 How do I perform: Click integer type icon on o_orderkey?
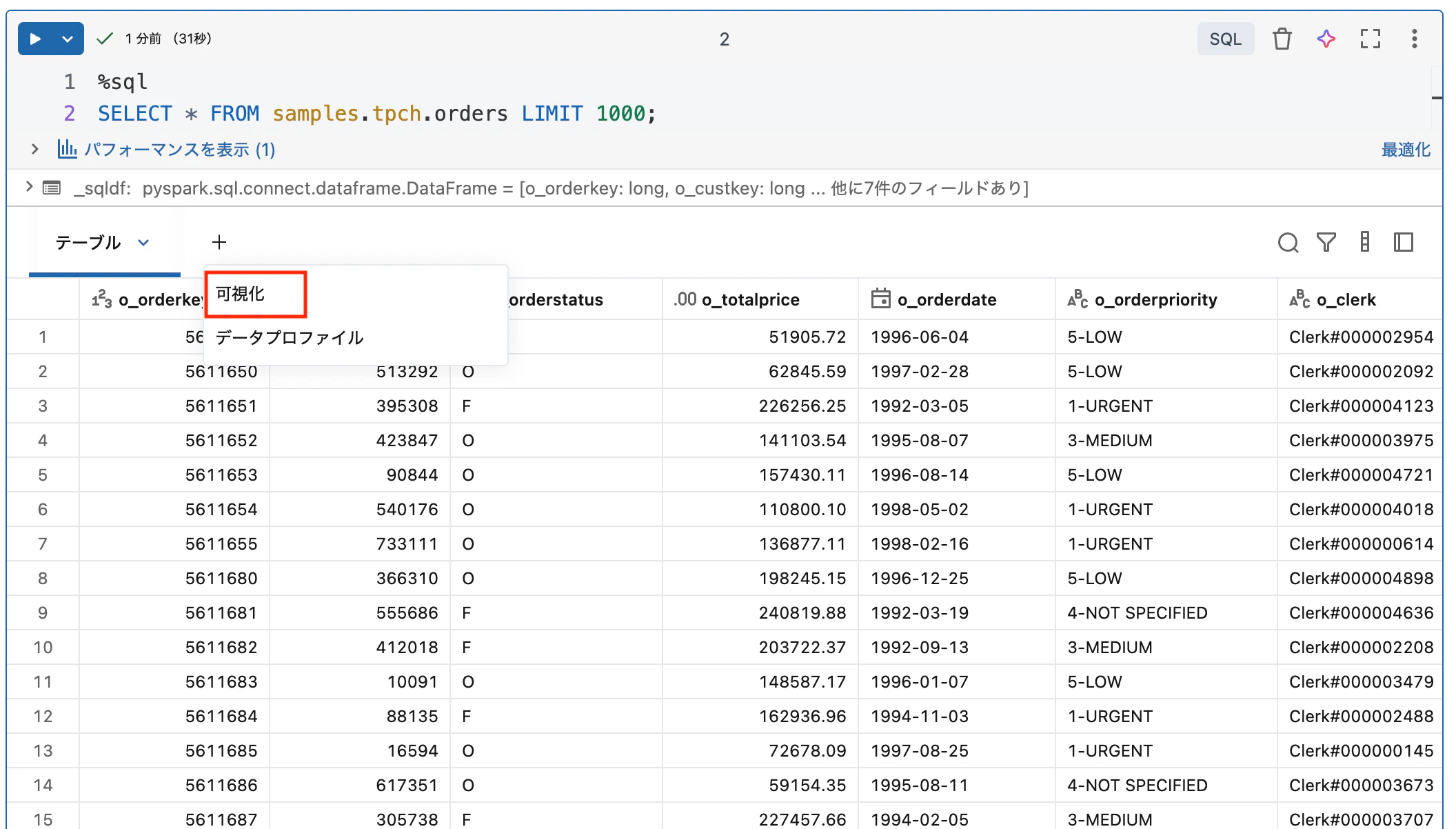click(x=102, y=299)
